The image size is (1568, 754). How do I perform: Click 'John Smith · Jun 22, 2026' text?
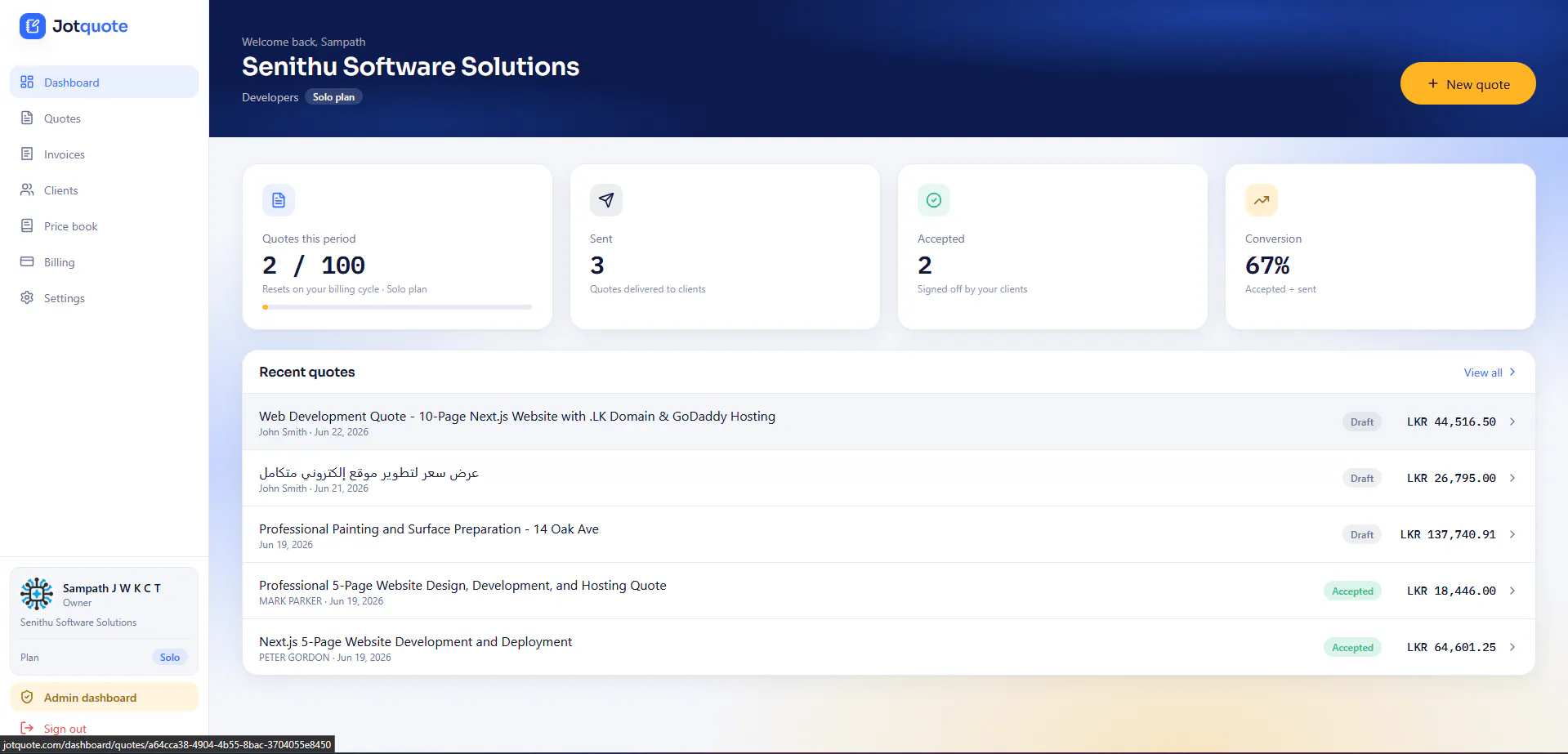pyautogui.click(x=314, y=431)
